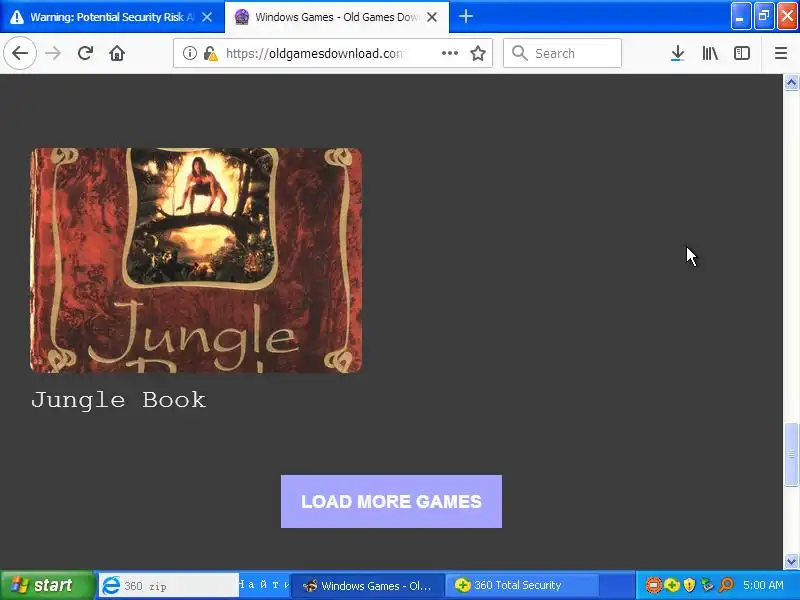Click the padlock warning icon

[210, 53]
